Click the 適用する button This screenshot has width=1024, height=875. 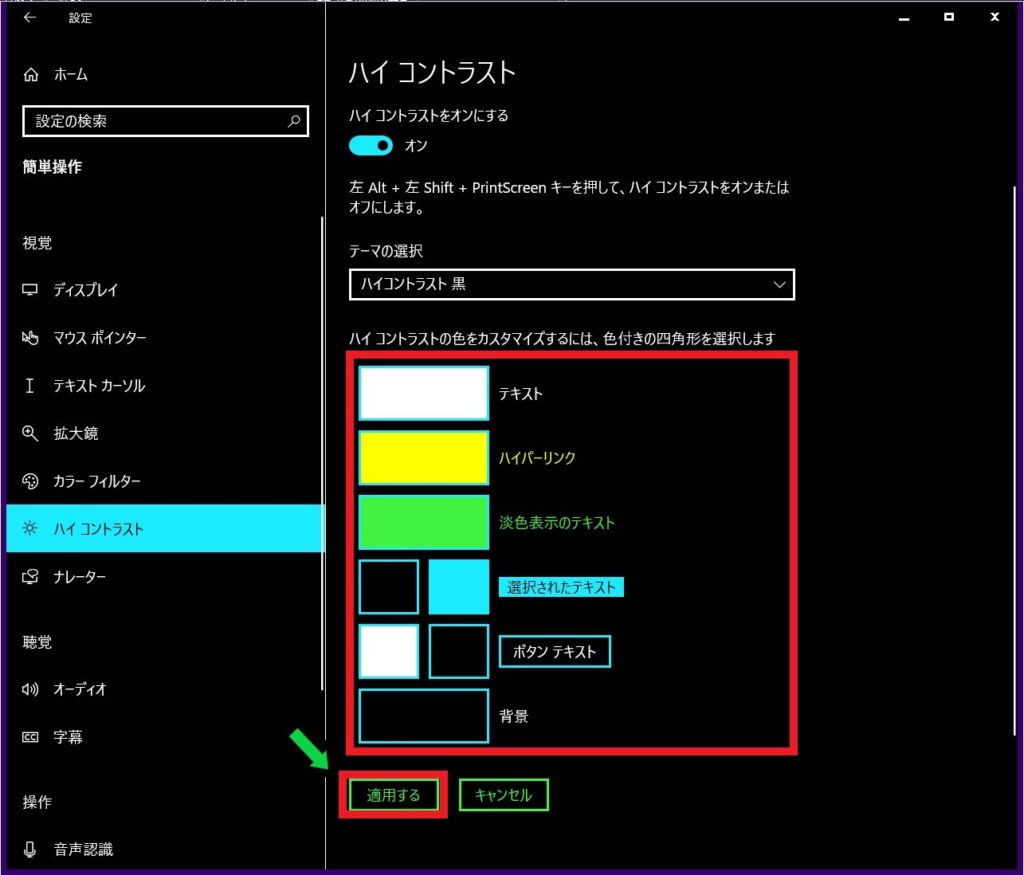393,795
